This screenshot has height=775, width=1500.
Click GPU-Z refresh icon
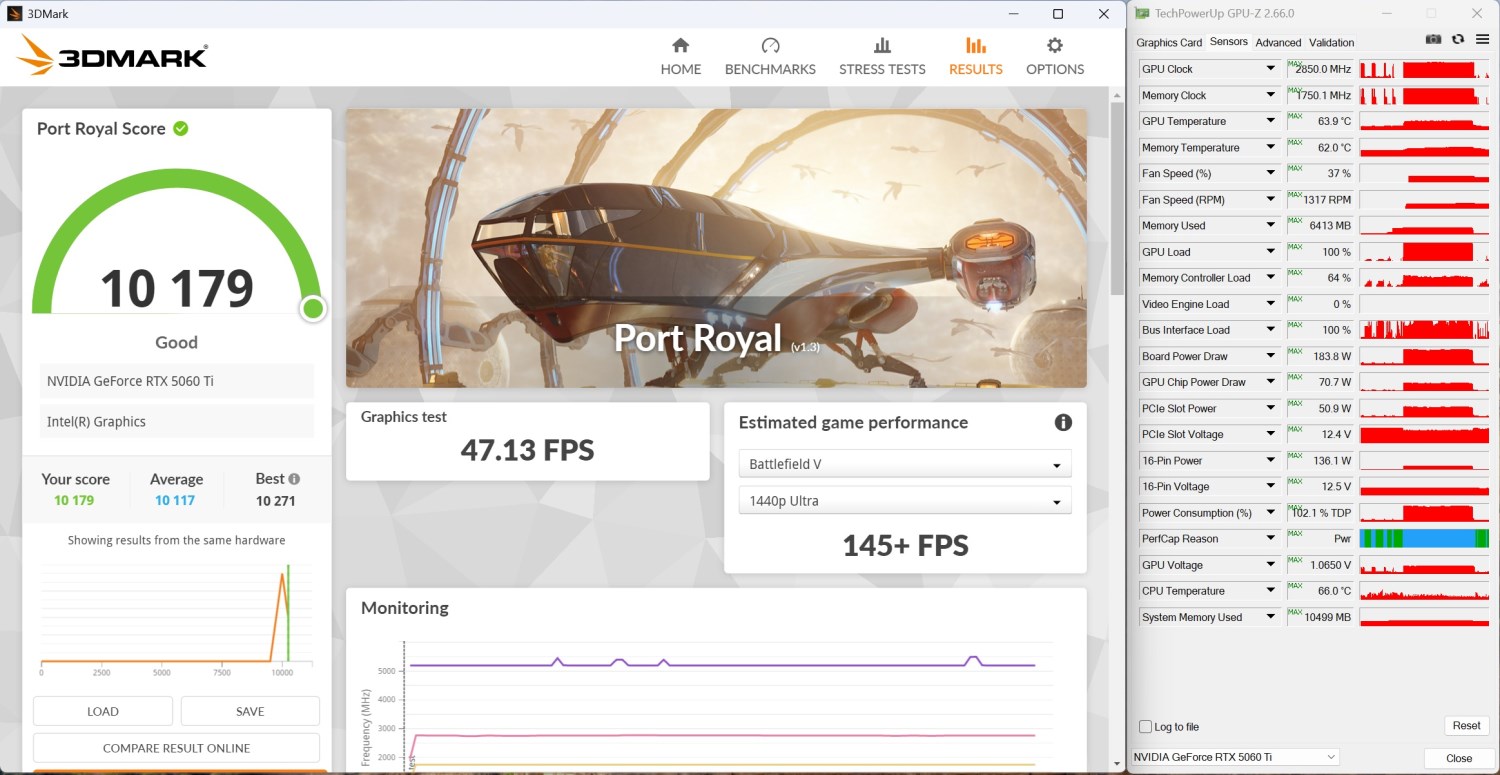pos(1458,40)
